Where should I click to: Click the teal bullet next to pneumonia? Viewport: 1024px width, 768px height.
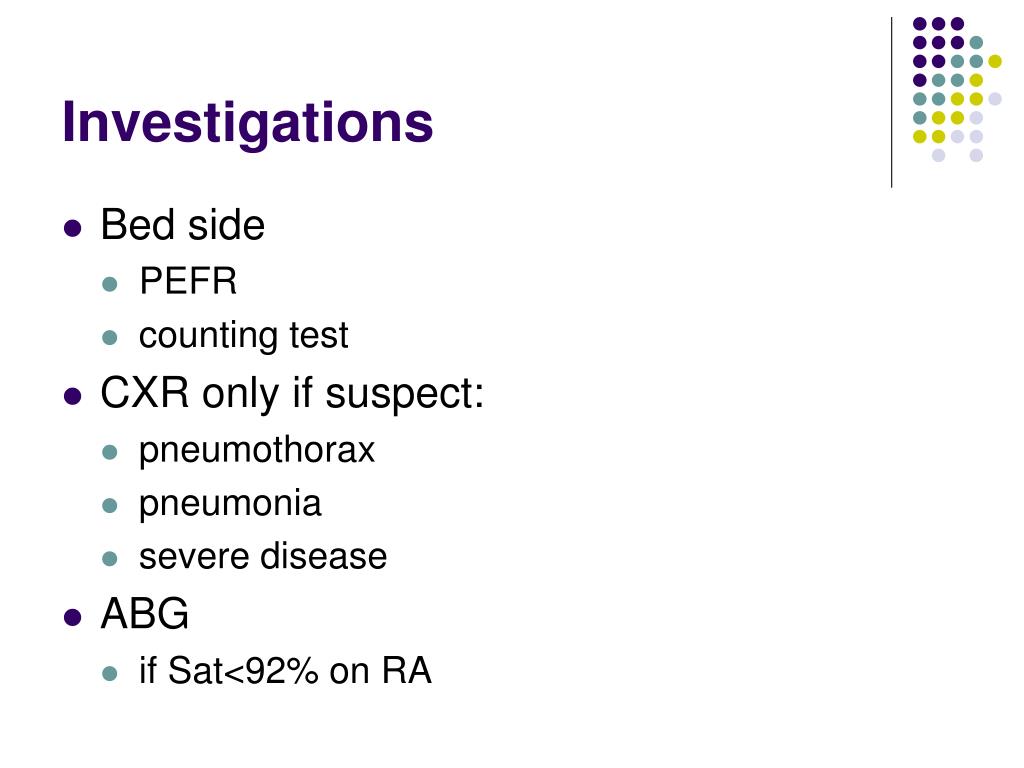110,505
